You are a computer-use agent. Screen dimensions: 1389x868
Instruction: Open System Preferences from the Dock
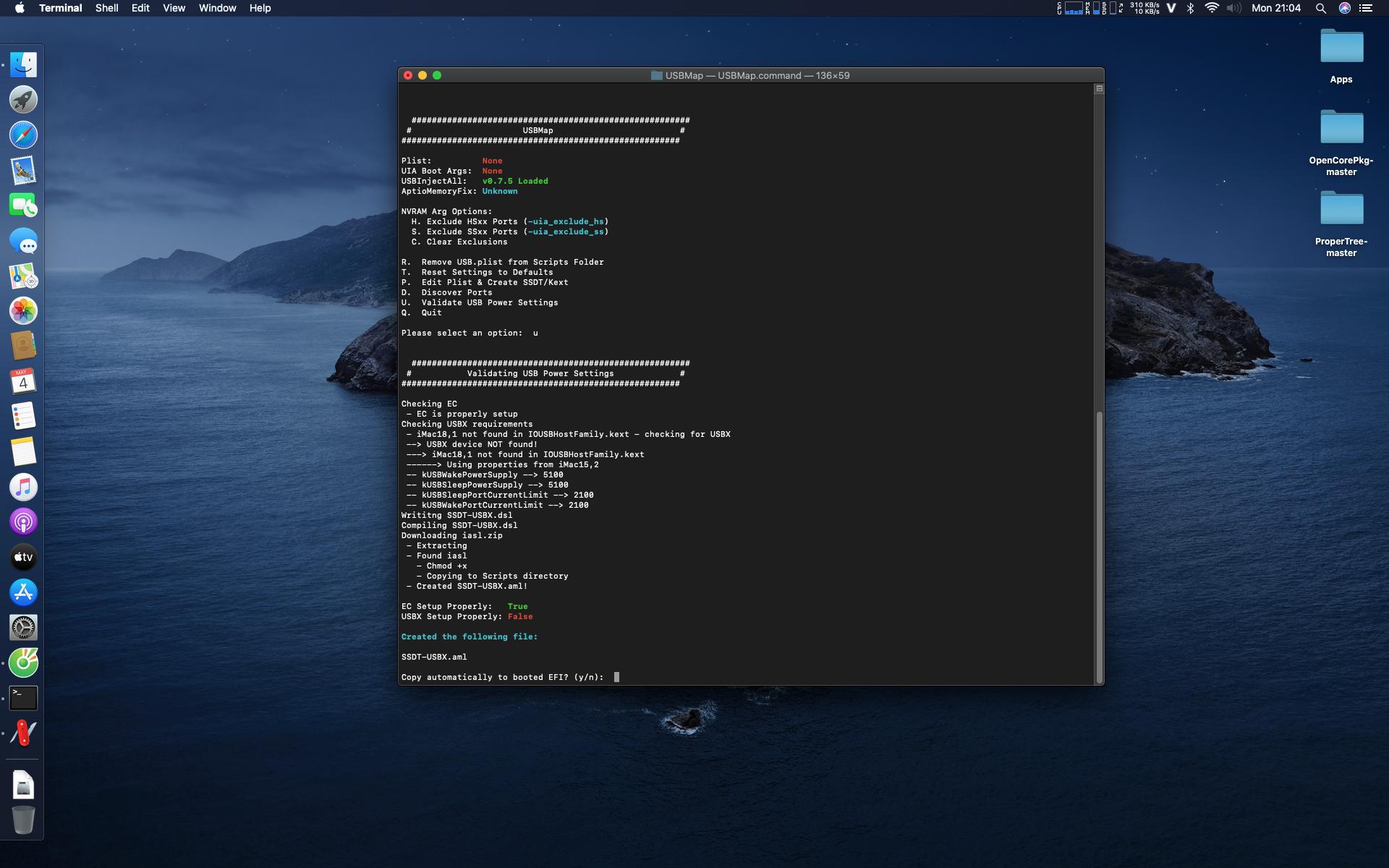click(x=23, y=627)
